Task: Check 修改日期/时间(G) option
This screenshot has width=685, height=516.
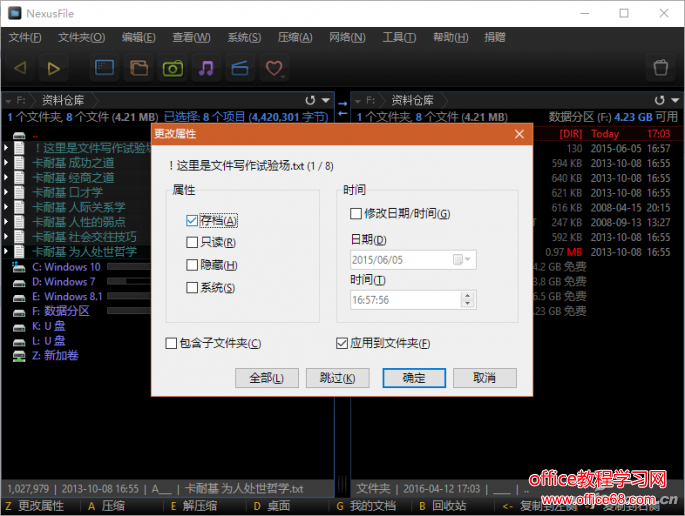Action: coord(356,214)
